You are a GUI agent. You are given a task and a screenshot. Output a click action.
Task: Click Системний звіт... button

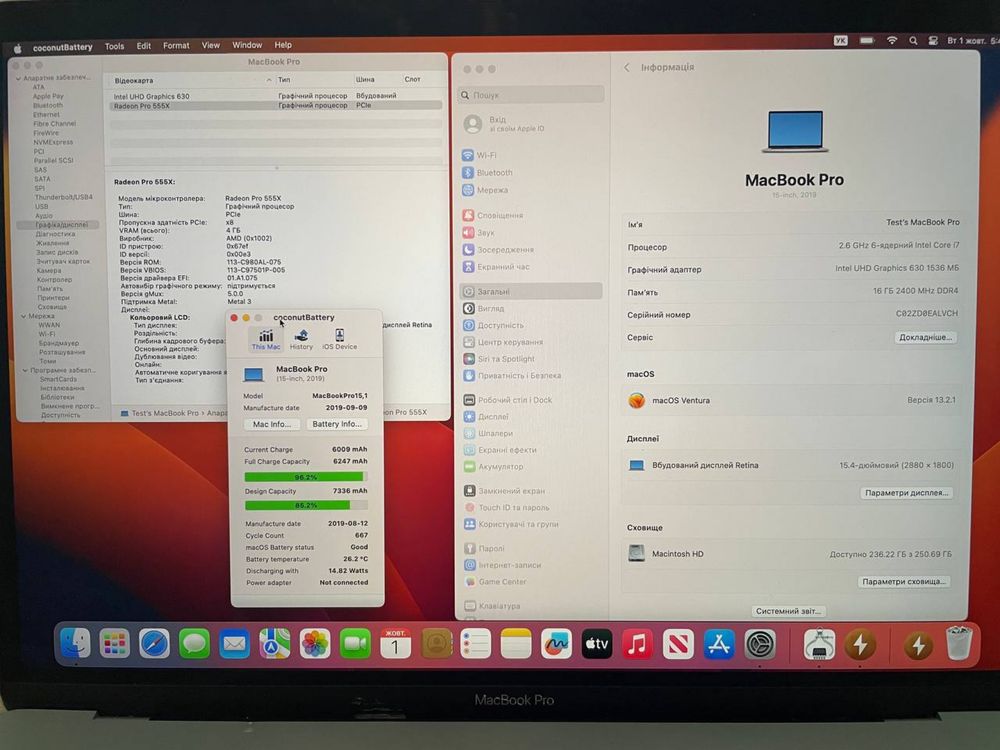click(x=788, y=611)
